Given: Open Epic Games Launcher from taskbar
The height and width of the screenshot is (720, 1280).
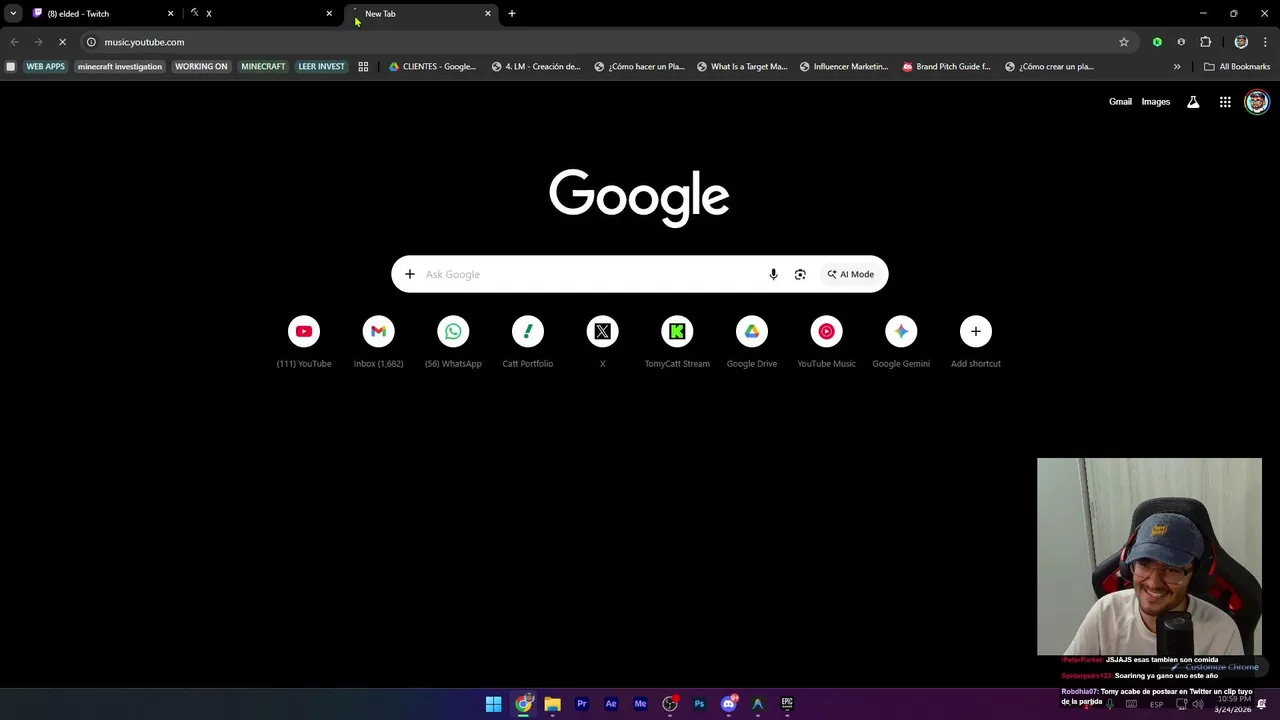Looking at the screenshot, I should coord(787,704).
